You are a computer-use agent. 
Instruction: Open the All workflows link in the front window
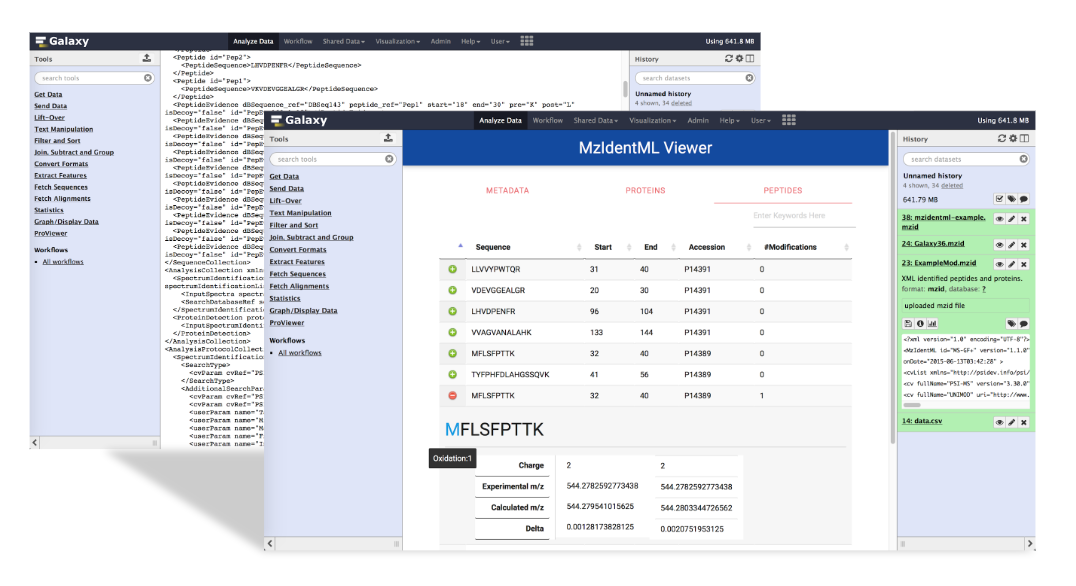[300, 353]
